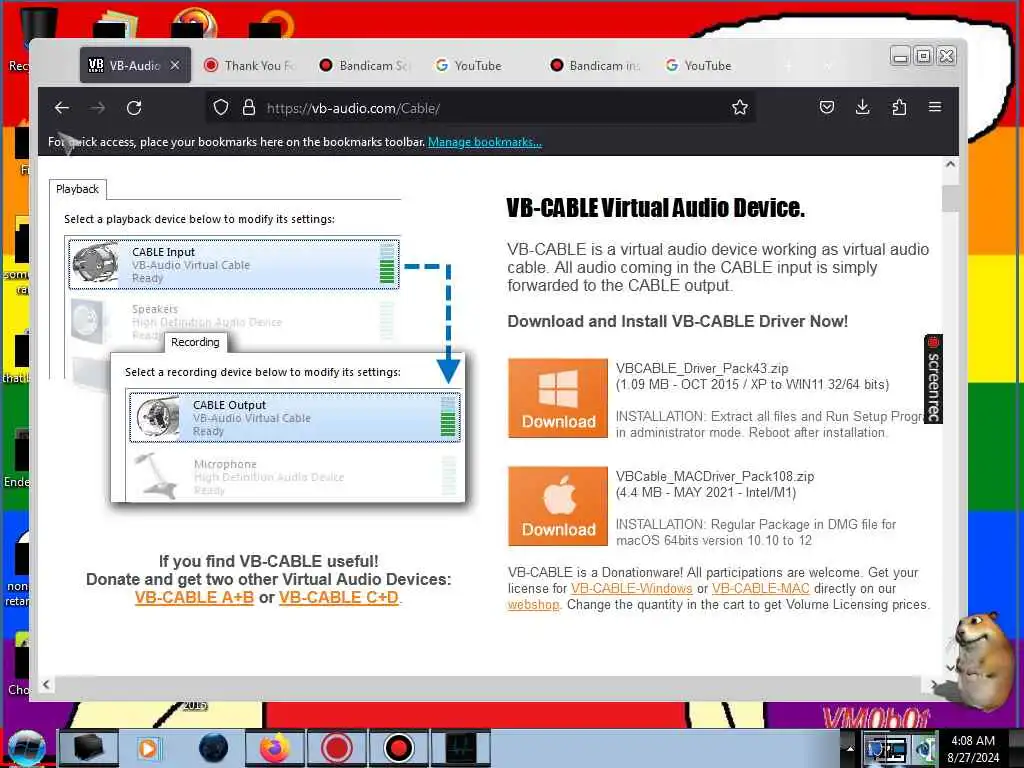This screenshot has width=1024, height=768.
Task: Open the Manage bookmarks link
Action: tap(485, 142)
